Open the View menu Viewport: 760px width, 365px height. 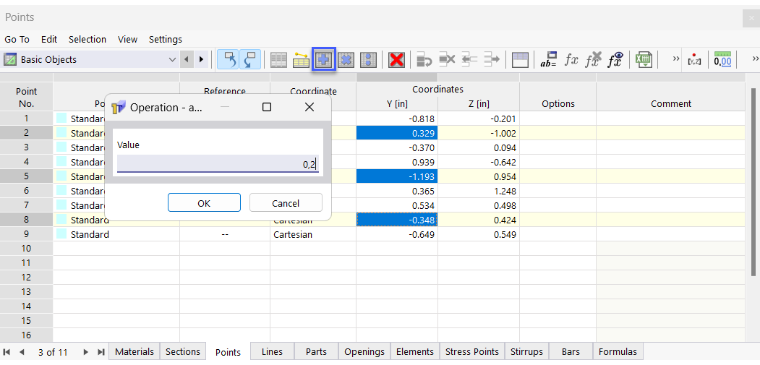[127, 39]
